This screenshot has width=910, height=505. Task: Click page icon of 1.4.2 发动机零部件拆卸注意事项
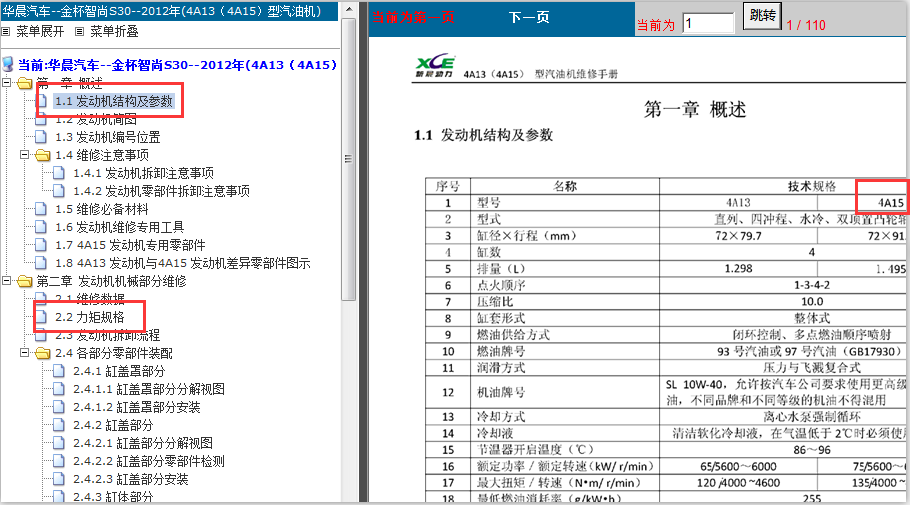point(59,191)
